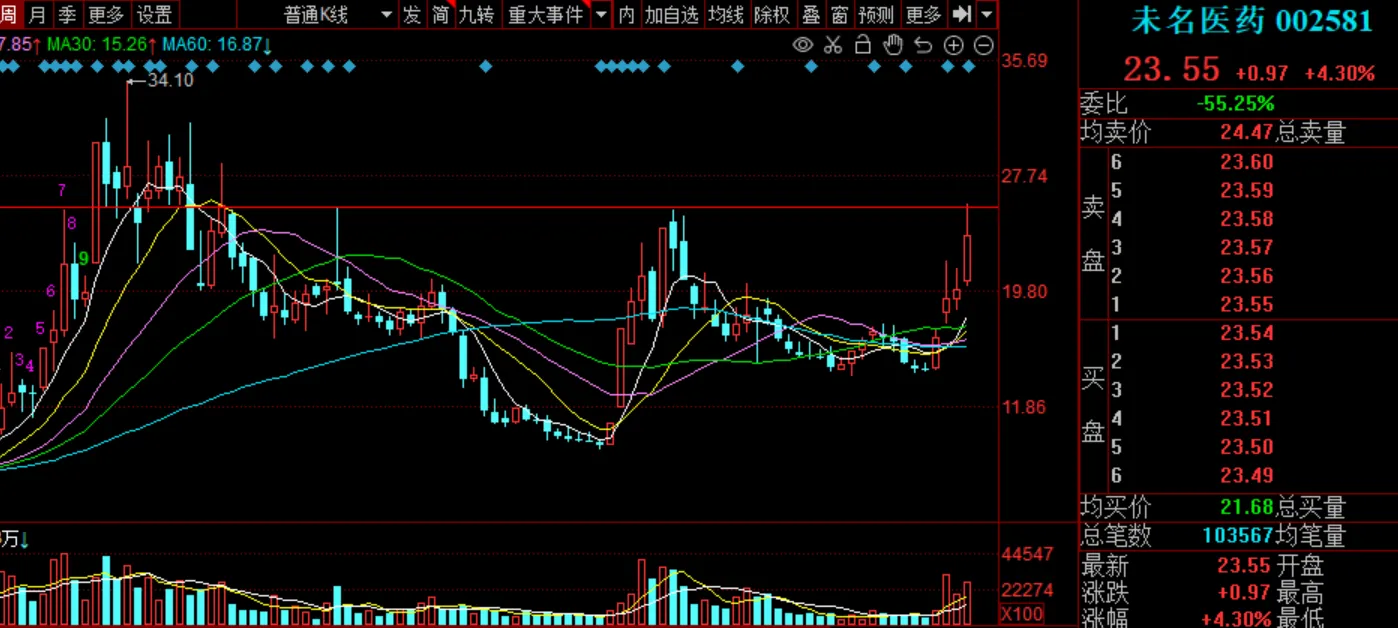This screenshot has height=628, width=1398.
Task: Click 除权 ex-rights adjustment button
Action: (772, 15)
